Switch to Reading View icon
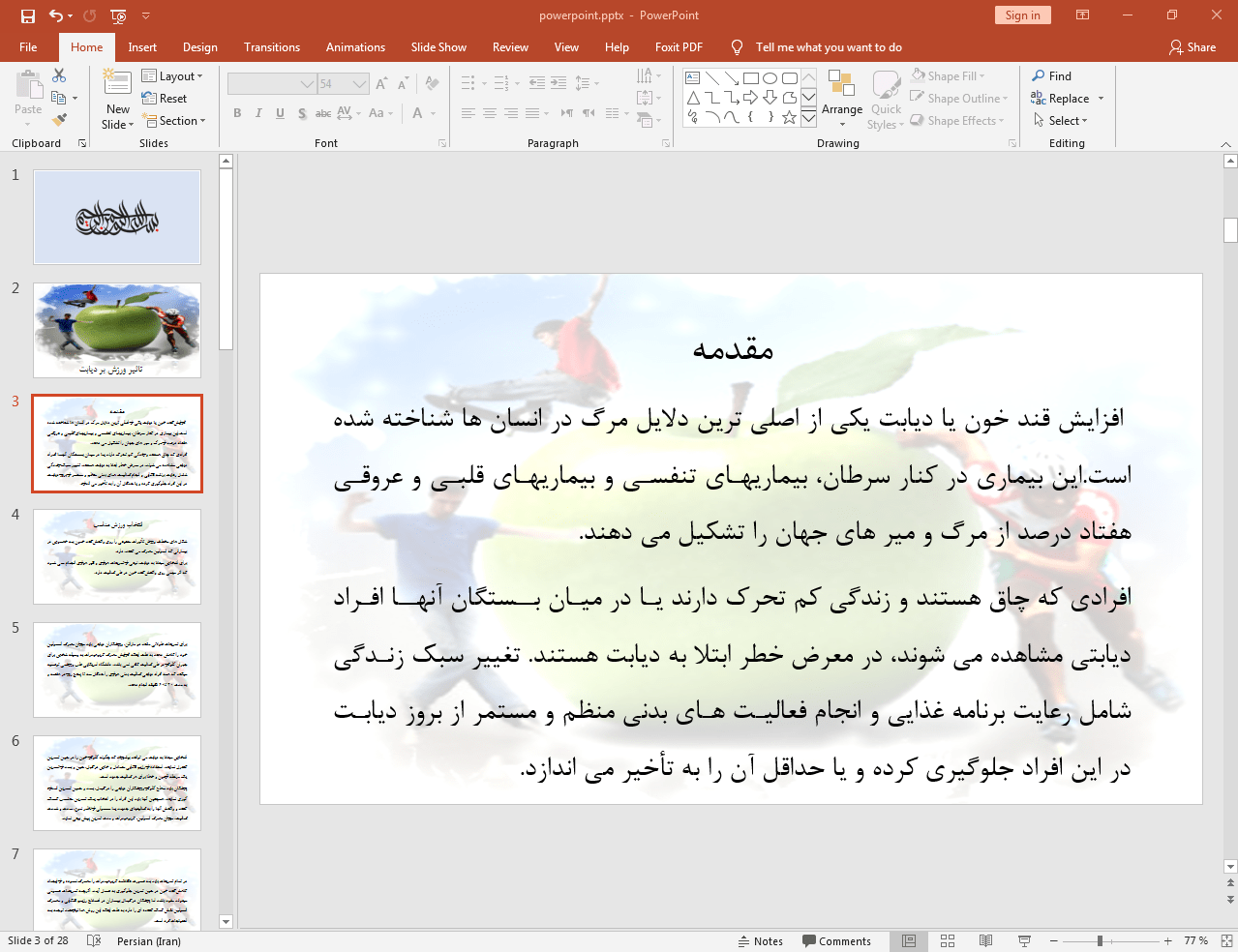1238x952 pixels. coord(985,940)
